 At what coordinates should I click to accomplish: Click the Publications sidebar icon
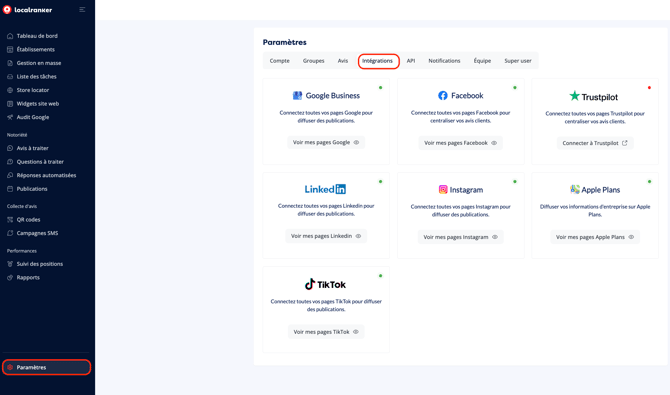click(x=10, y=189)
